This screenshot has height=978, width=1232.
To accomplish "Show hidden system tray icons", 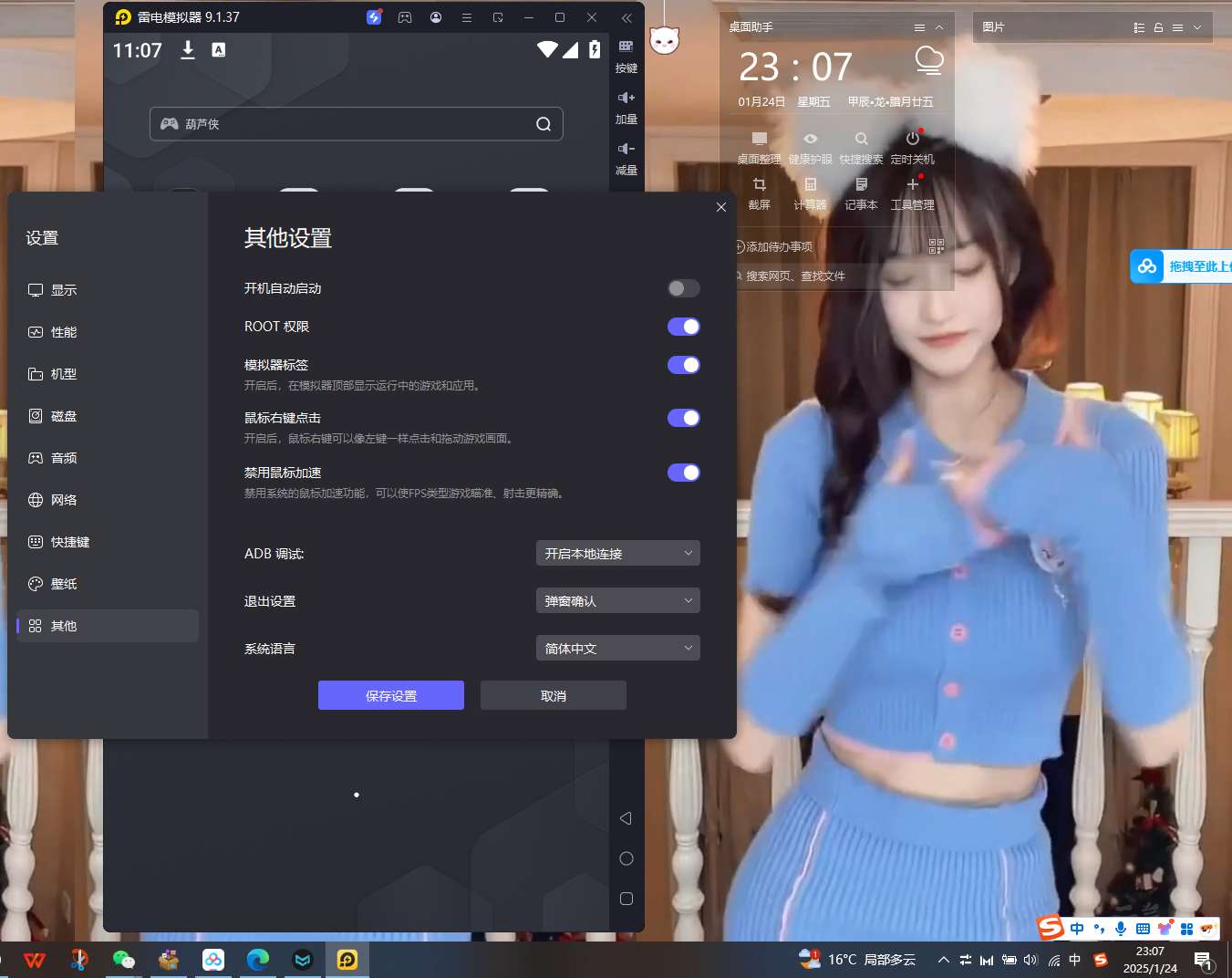I will (944, 960).
